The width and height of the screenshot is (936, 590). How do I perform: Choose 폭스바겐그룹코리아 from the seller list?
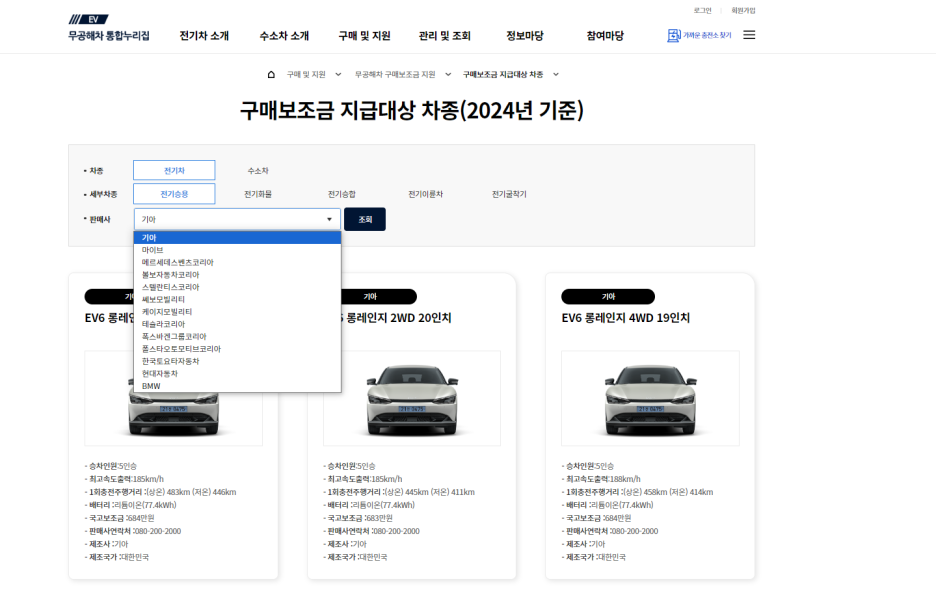pyautogui.click(x=238, y=337)
